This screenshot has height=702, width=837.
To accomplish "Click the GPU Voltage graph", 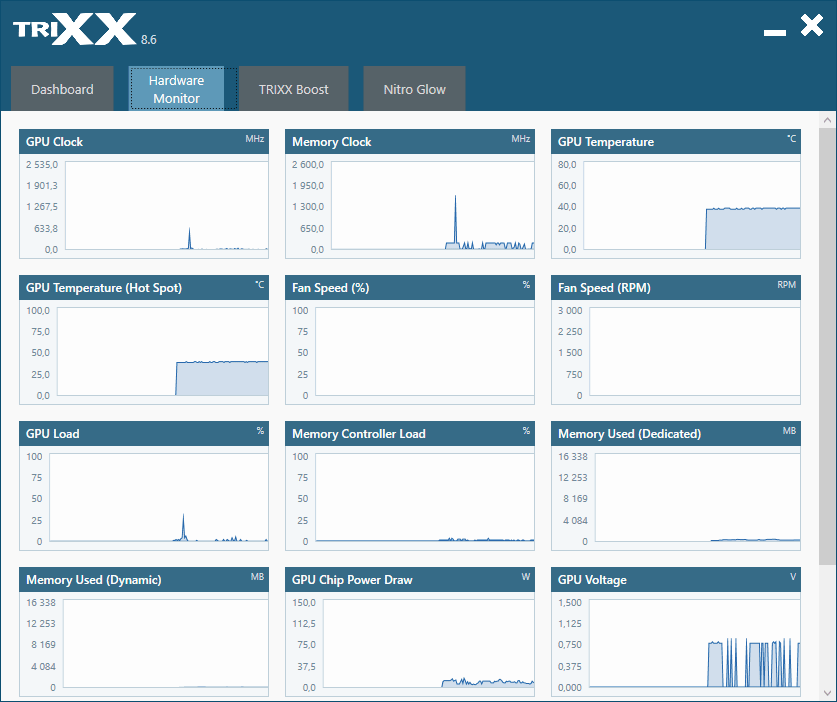I will [x=694, y=643].
